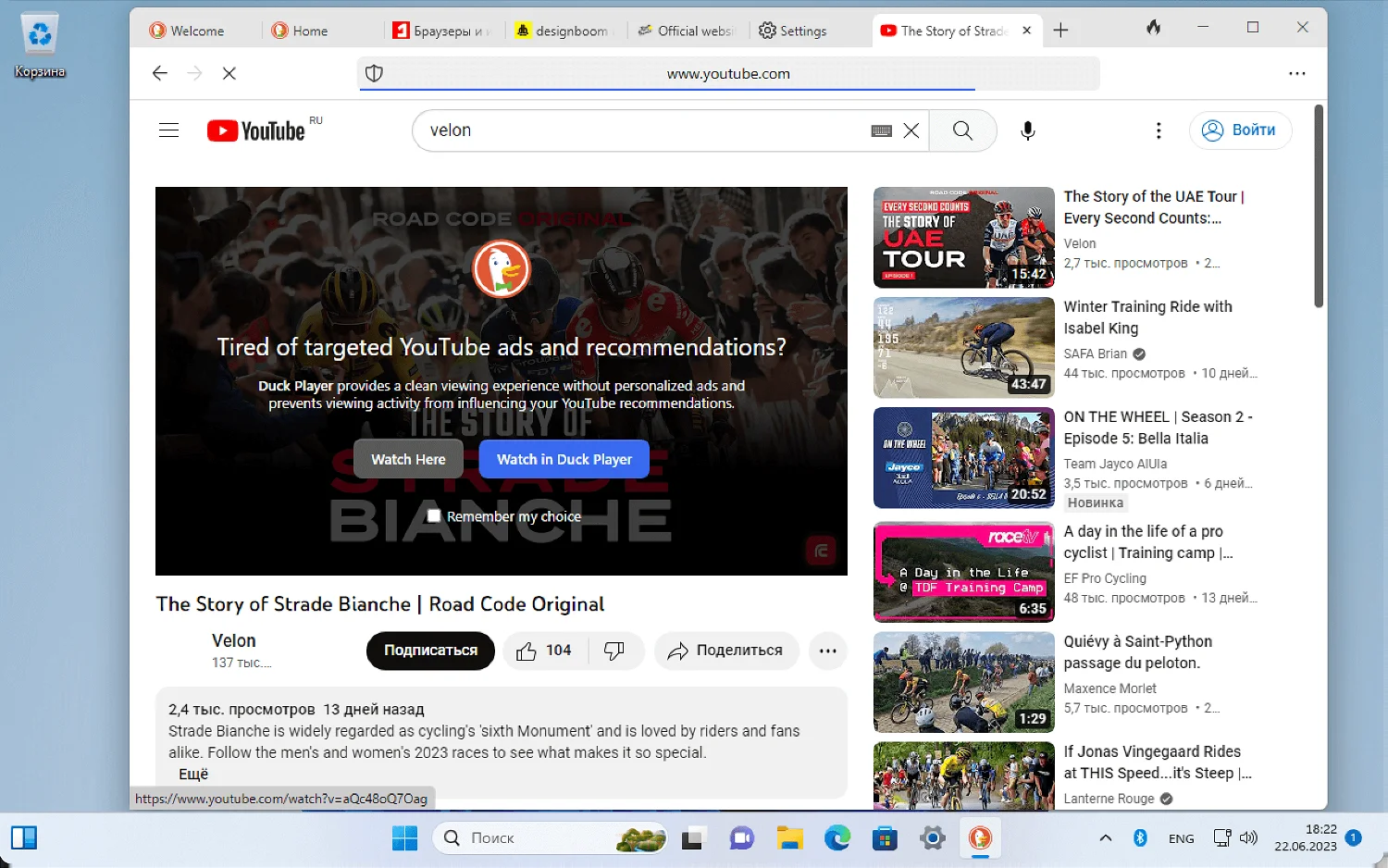Like the Strade Bianche video
The image size is (1388, 868).
(543, 651)
